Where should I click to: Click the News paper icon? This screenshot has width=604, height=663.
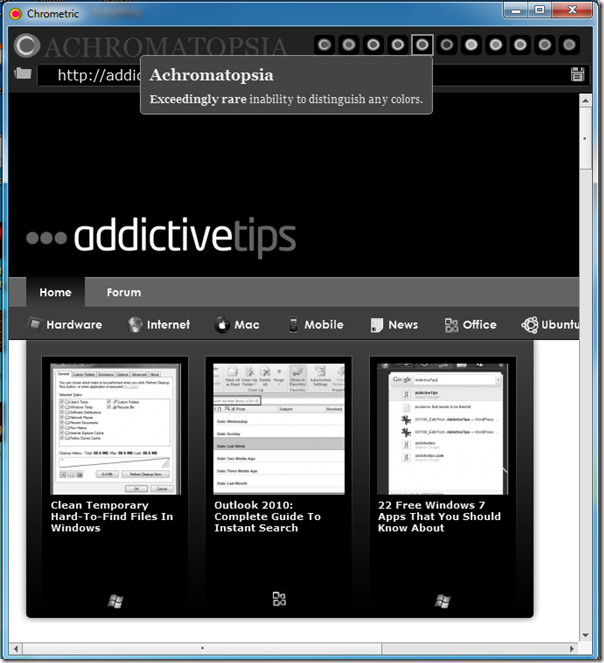pos(376,325)
